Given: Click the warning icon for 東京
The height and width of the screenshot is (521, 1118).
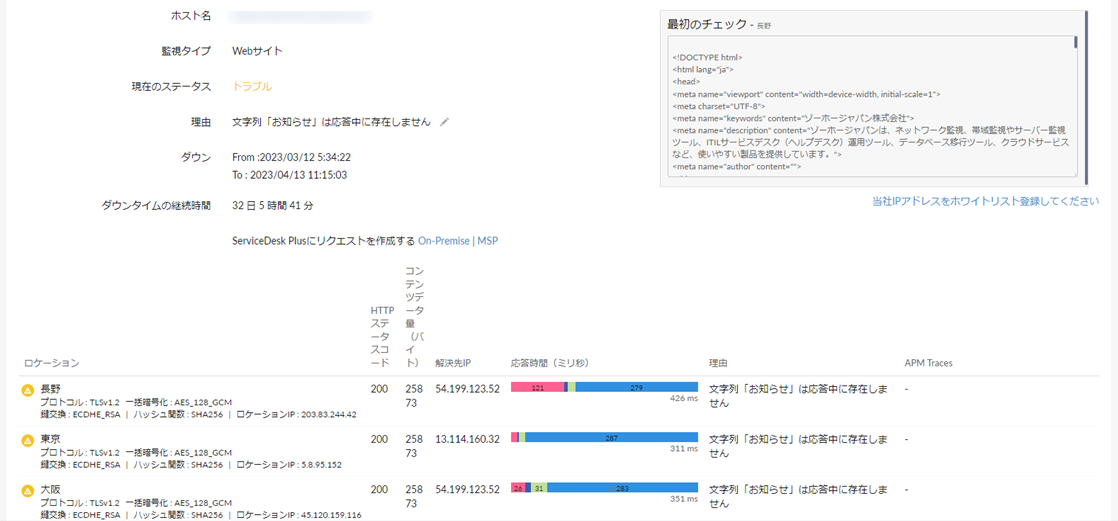Looking at the screenshot, I should 28,440.
